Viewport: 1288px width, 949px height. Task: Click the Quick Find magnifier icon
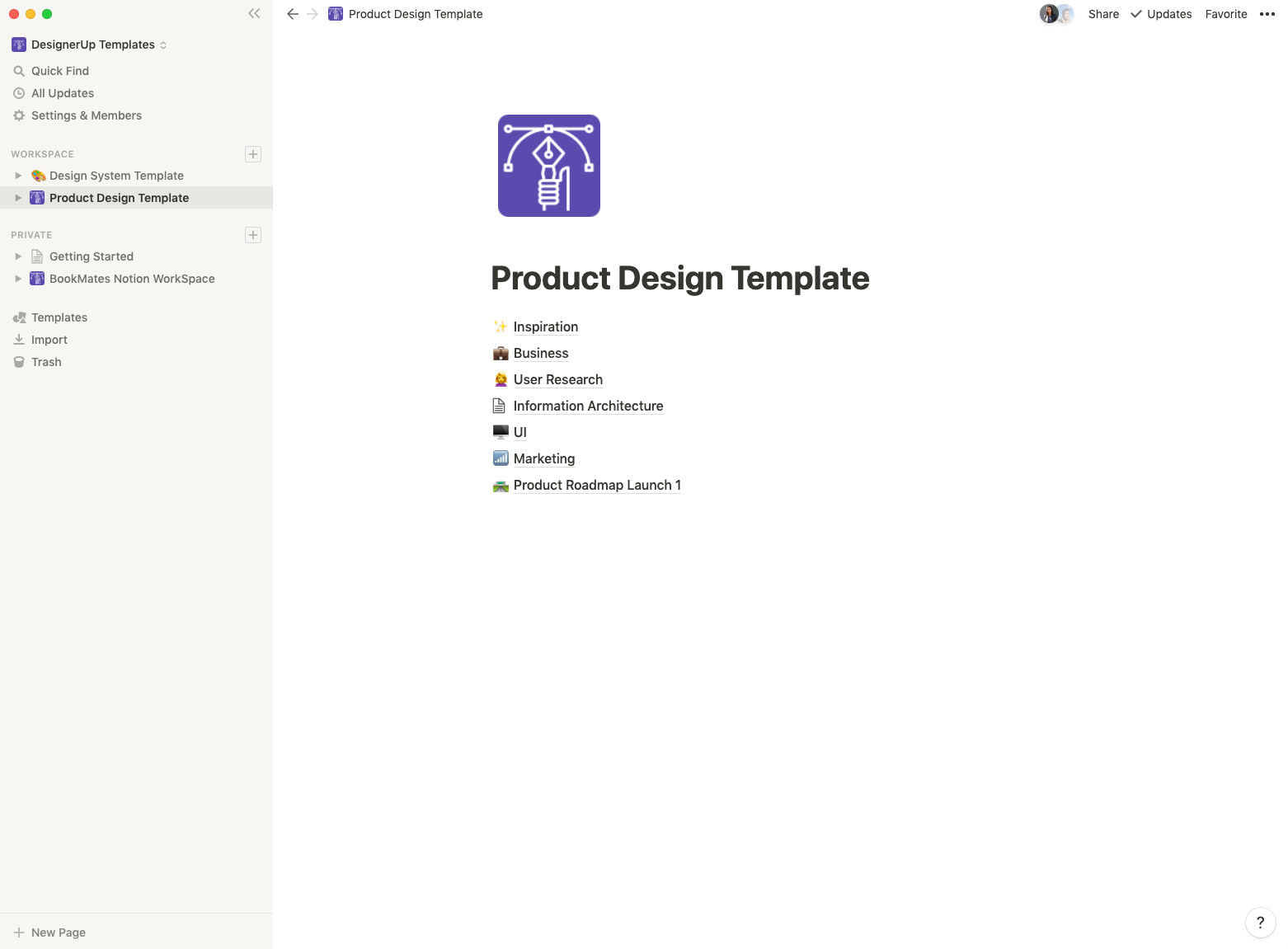point(19,71)
